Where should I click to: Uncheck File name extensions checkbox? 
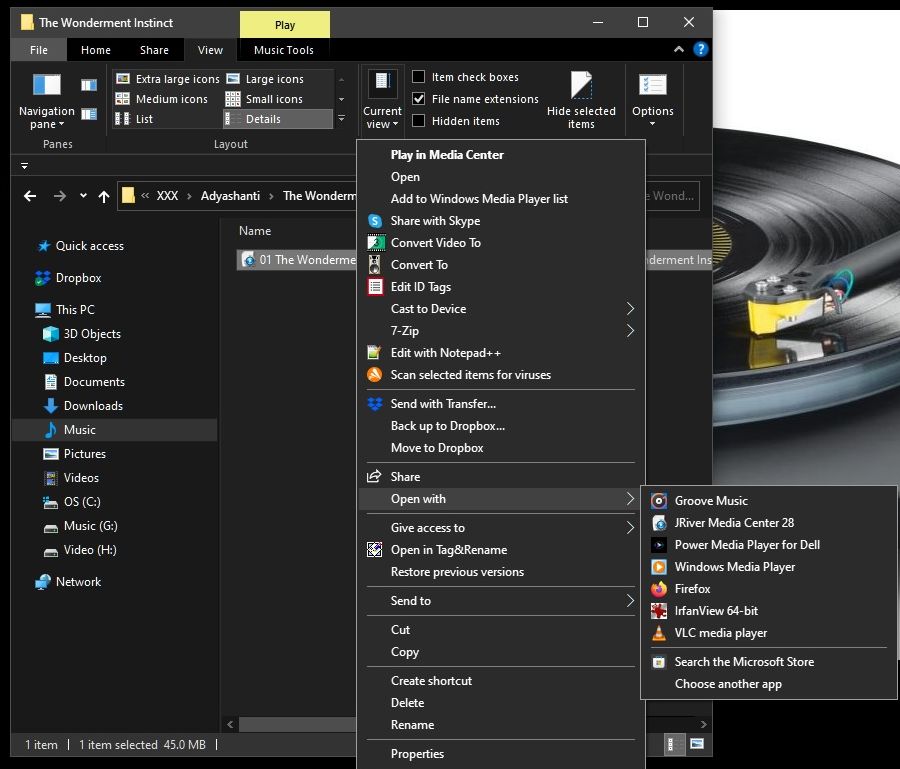[x=419, y=99]
